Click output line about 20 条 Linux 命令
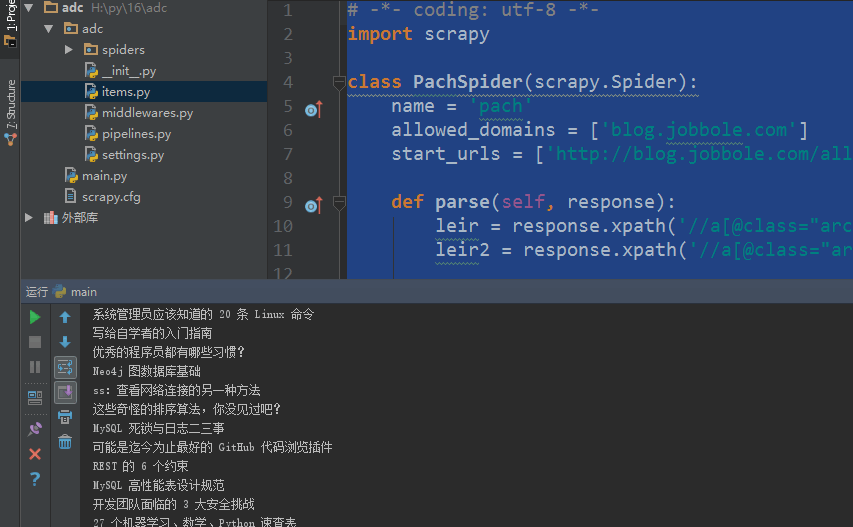853x527 pixels. 203,314
